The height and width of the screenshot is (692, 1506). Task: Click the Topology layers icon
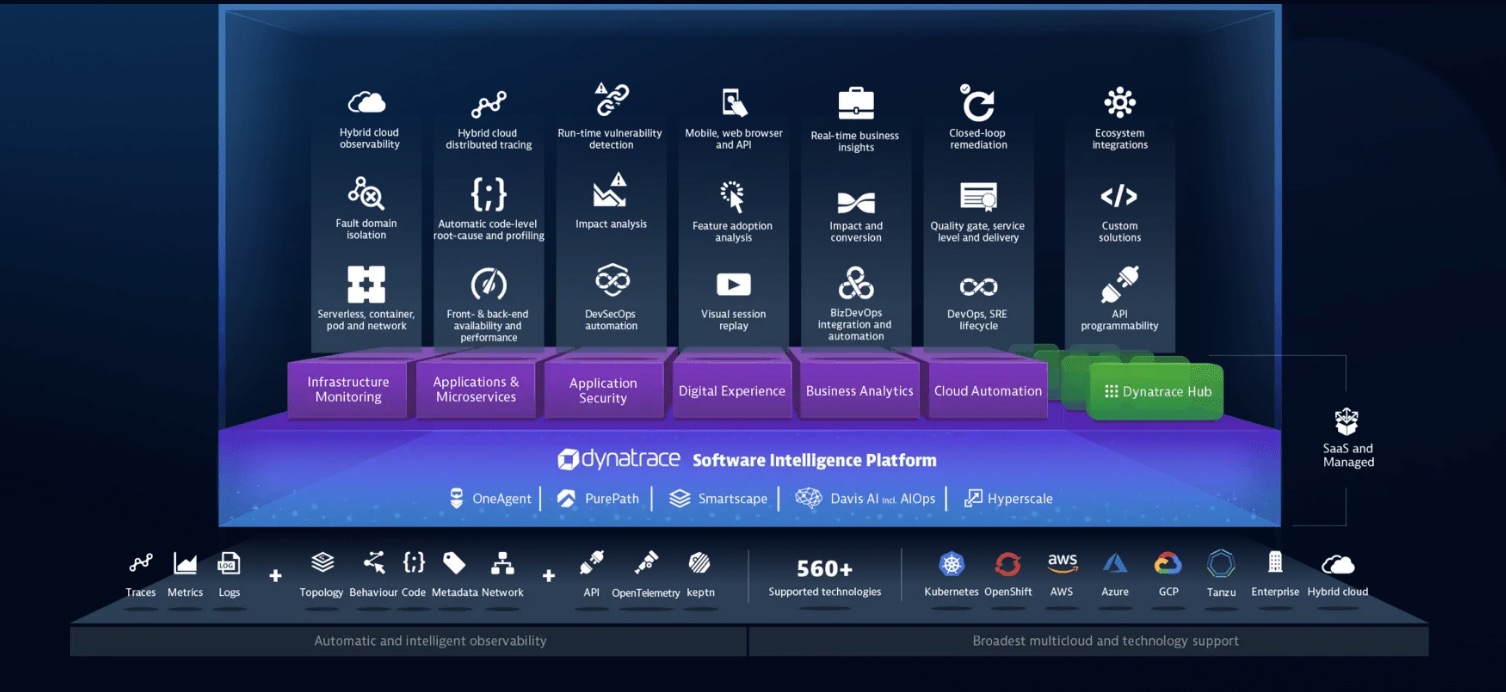pos(322,563)
